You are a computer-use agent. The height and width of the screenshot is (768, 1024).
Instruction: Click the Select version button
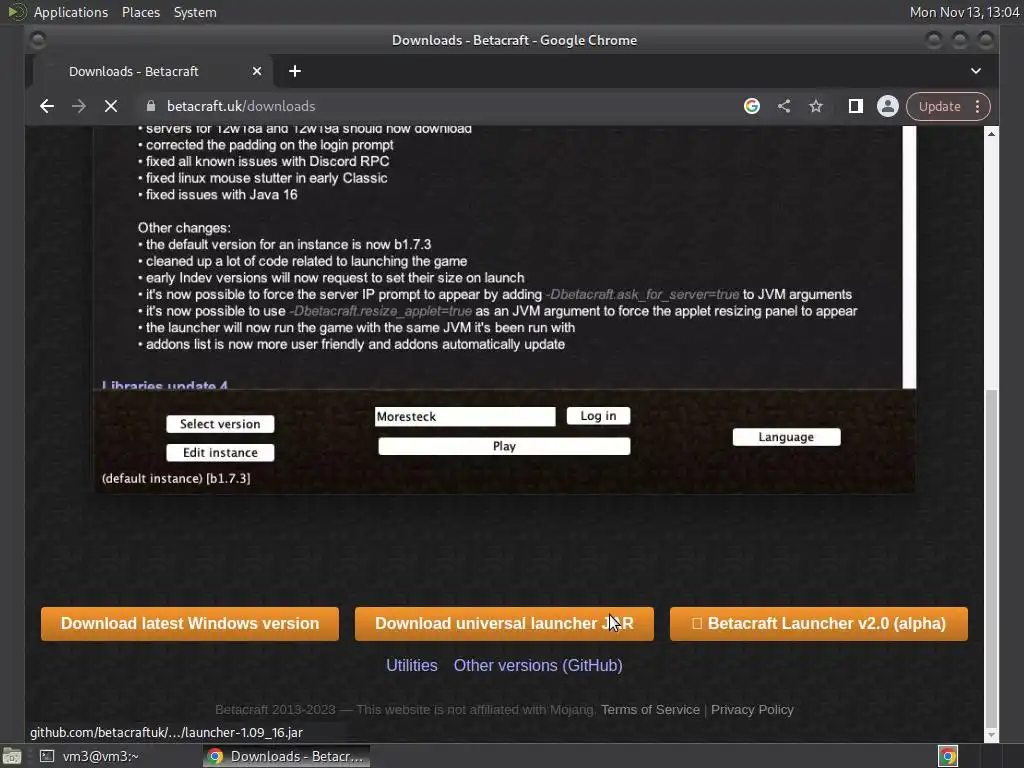tap(220, 424)
